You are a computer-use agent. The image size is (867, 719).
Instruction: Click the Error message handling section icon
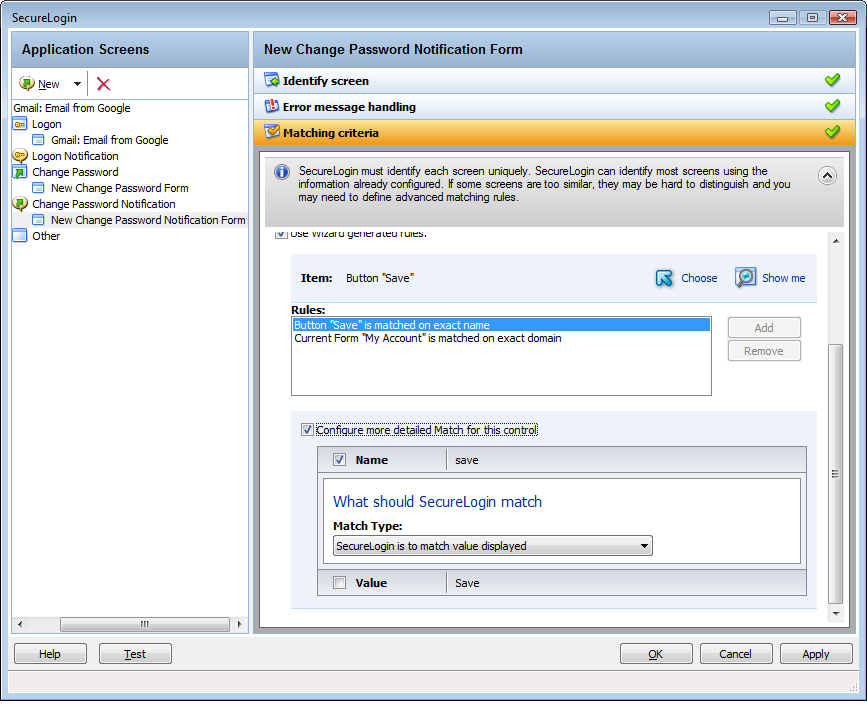pos(271,106)
